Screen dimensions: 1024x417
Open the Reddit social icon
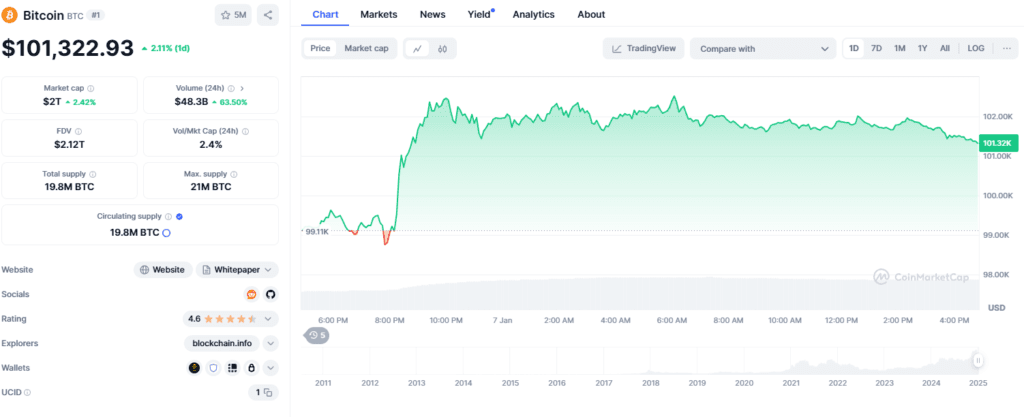(251, 294)
